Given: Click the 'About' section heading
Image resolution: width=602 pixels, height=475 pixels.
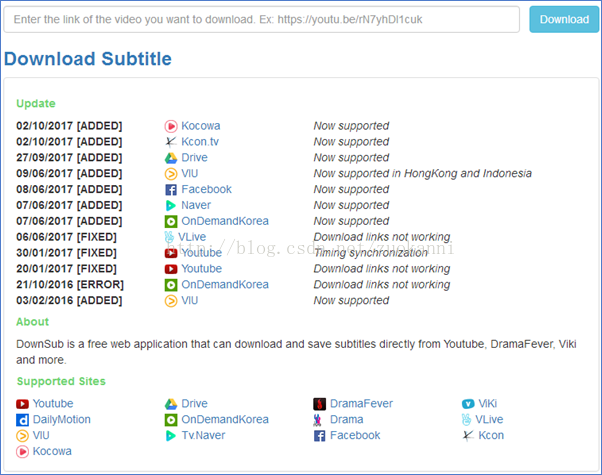Looking at the screenshot, I should [x=33, y=322].
